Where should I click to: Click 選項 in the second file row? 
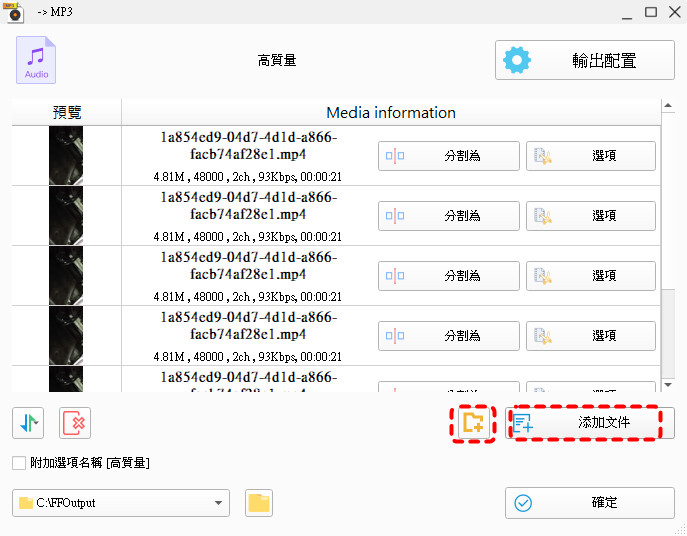[x=591, y=216]
